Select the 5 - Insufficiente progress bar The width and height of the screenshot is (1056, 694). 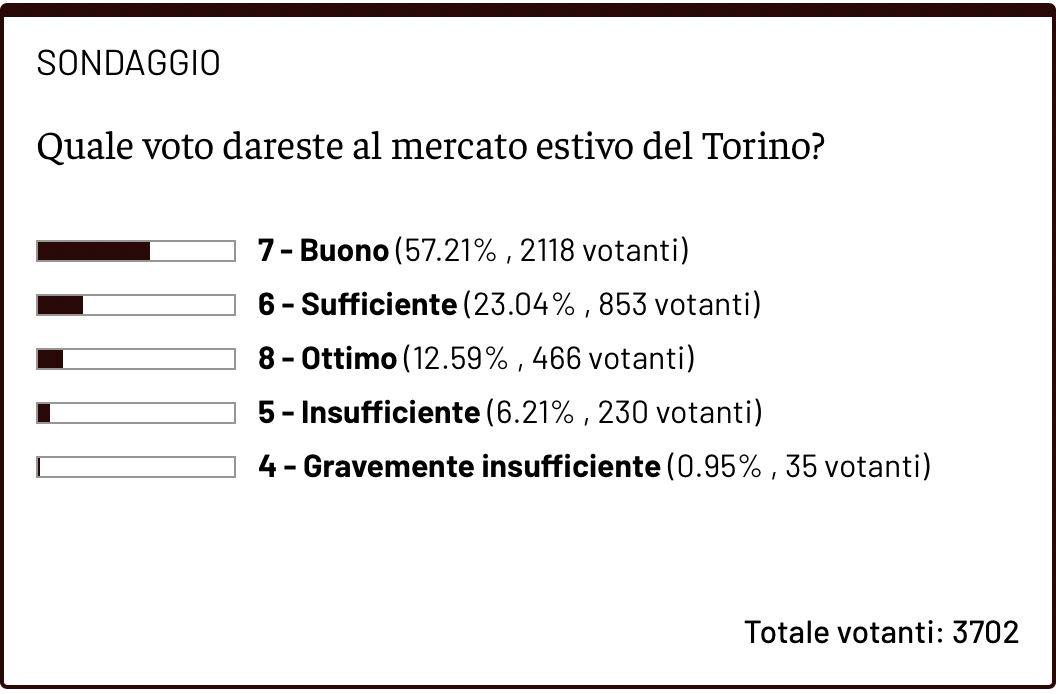coord(136,412)
